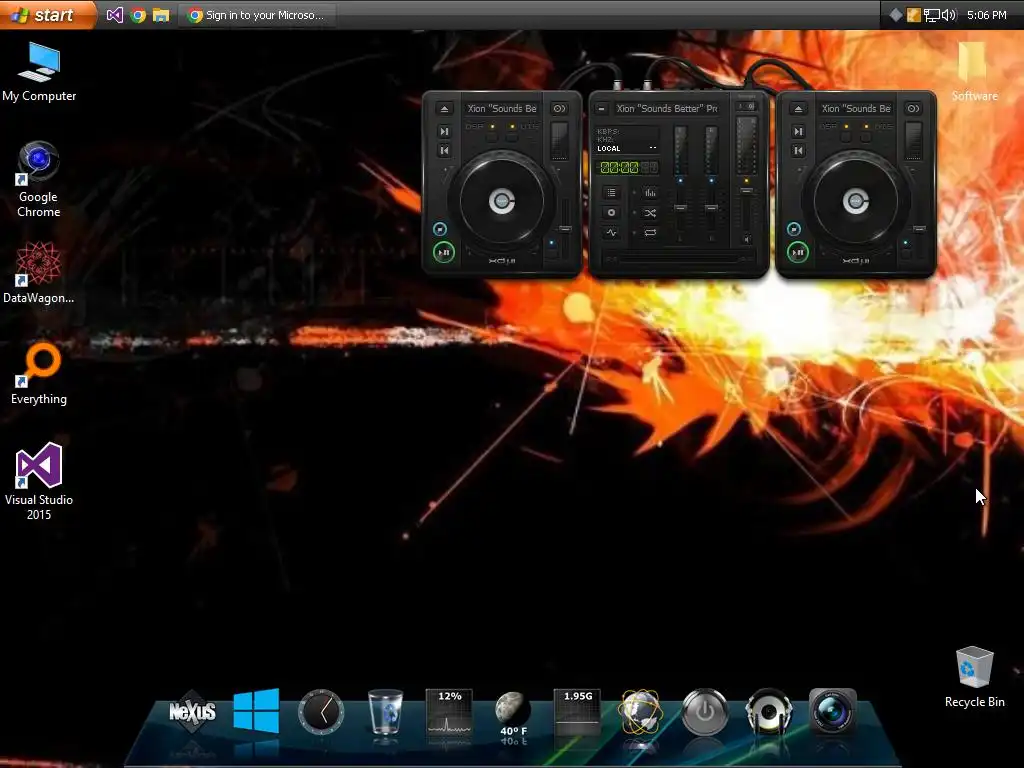Stop playback on the left deck
The width and height of the screenshot is (1024, 768).
(440, 229)
